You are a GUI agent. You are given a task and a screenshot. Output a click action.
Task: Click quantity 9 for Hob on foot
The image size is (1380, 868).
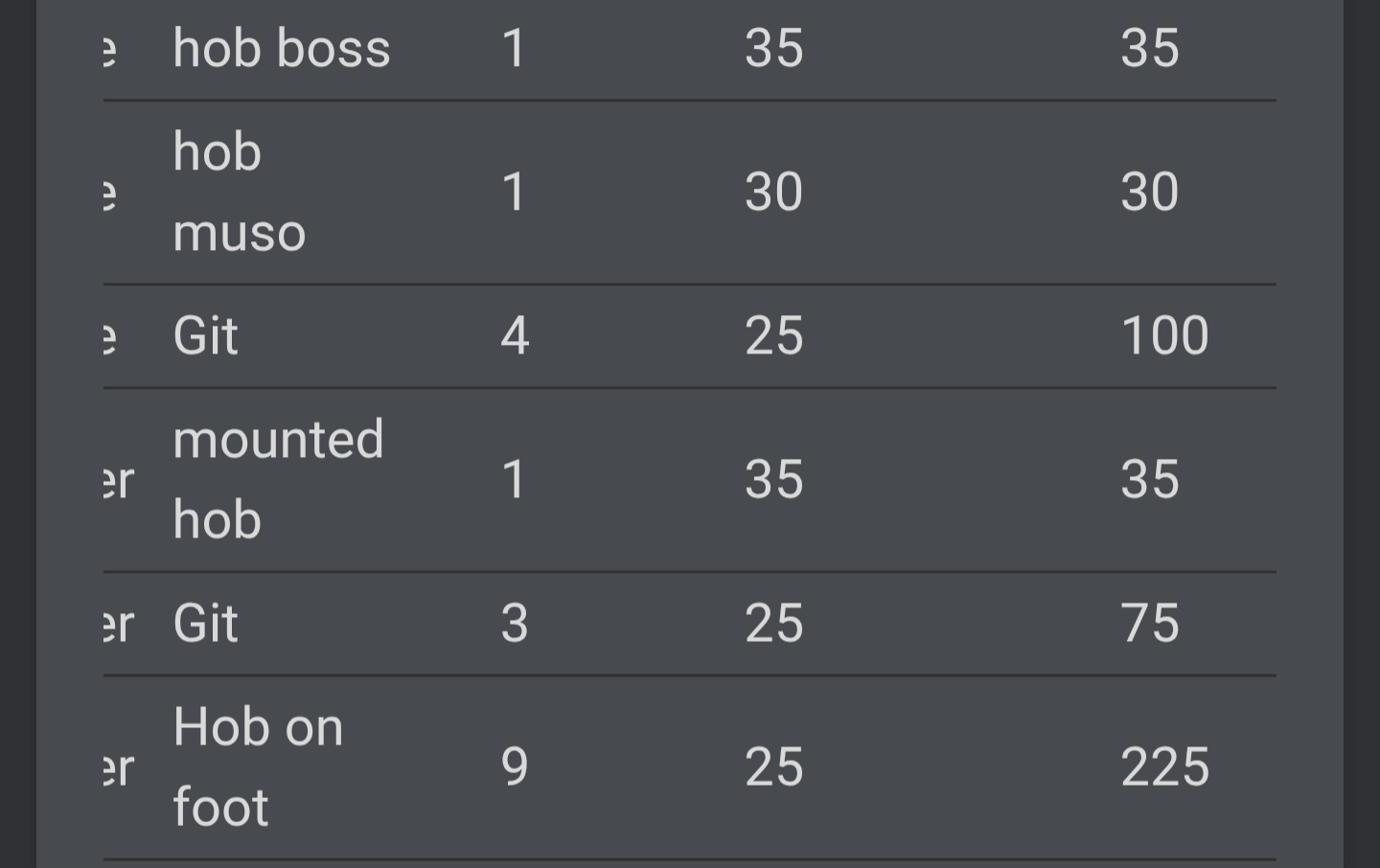515,766
